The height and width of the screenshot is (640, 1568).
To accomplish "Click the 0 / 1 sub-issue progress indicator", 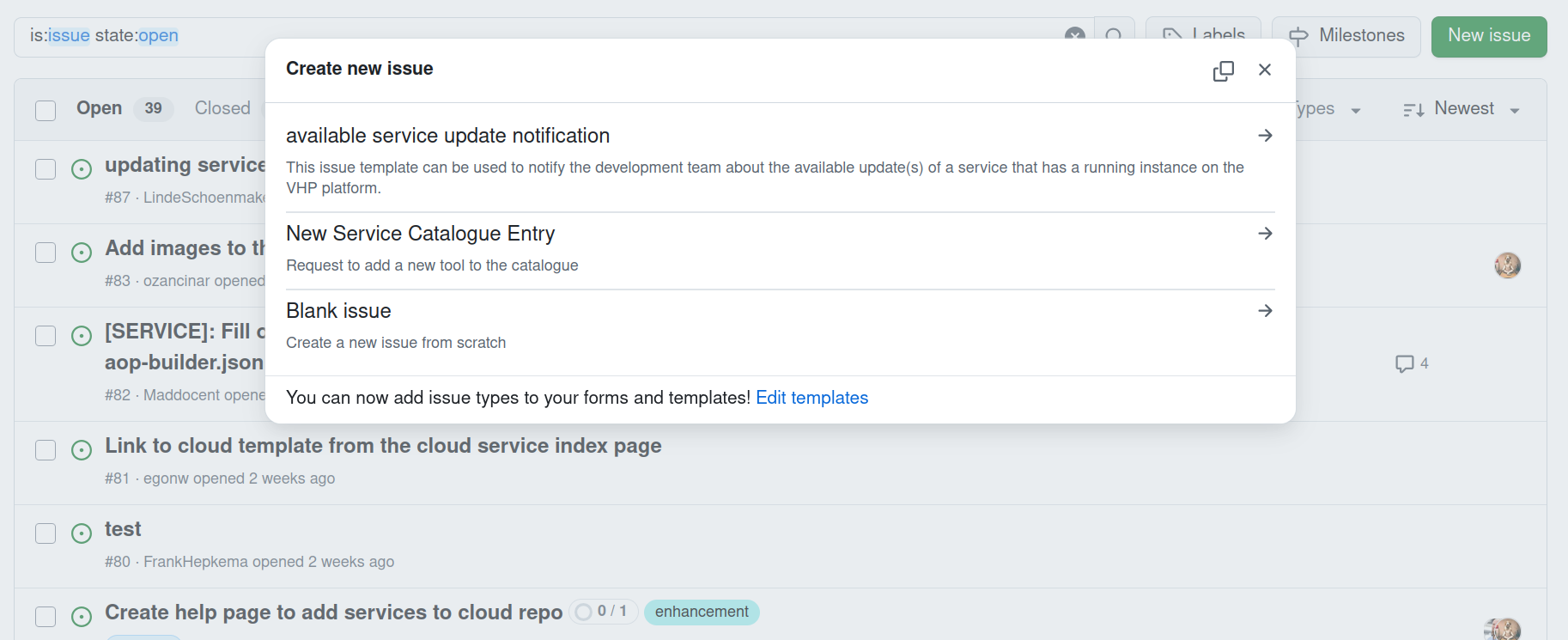I will 604,612.
